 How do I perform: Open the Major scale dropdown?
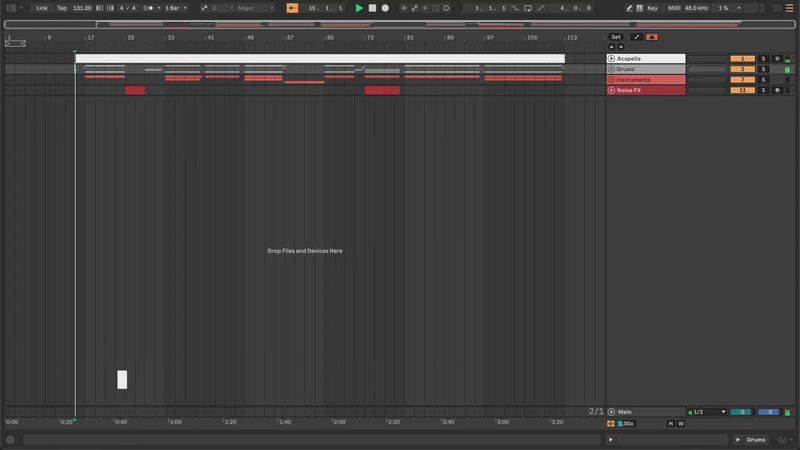[254, 8]
